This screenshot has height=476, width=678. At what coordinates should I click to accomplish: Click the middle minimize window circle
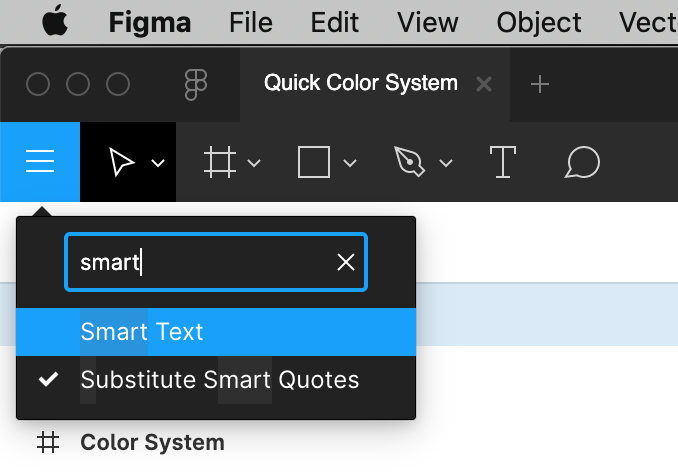tap(78, 84)
